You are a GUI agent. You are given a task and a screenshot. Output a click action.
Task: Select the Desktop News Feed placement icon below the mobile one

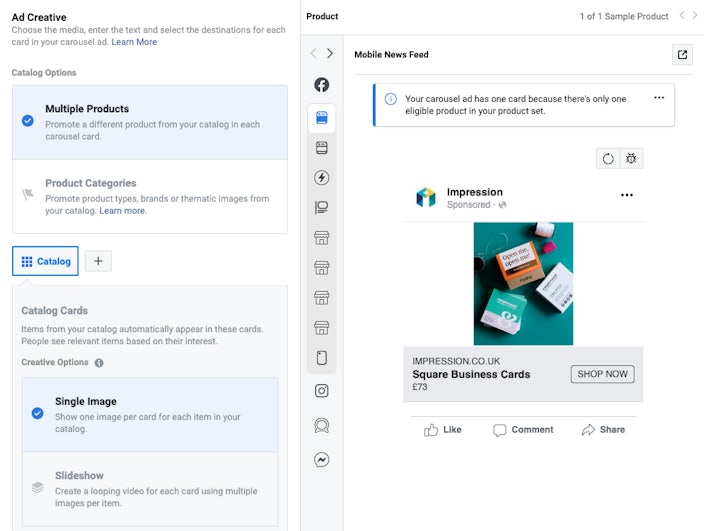tap(321, 148)
